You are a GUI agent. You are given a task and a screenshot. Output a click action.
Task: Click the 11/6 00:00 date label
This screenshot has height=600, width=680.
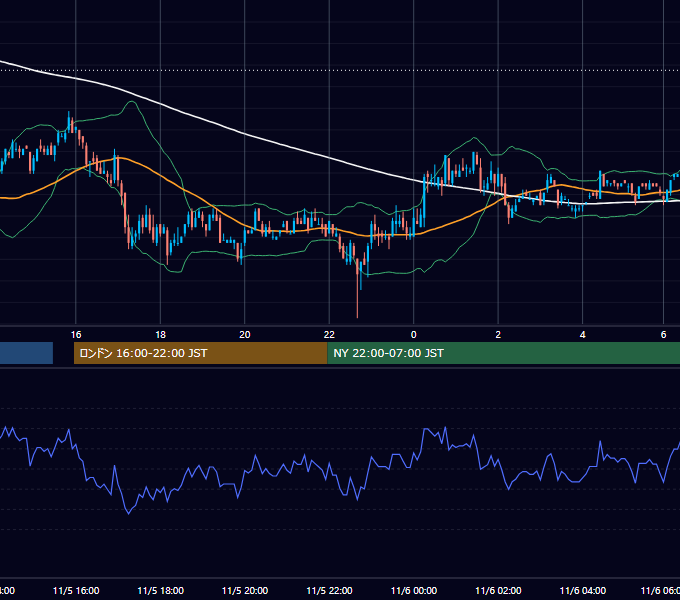pos(414,590)
